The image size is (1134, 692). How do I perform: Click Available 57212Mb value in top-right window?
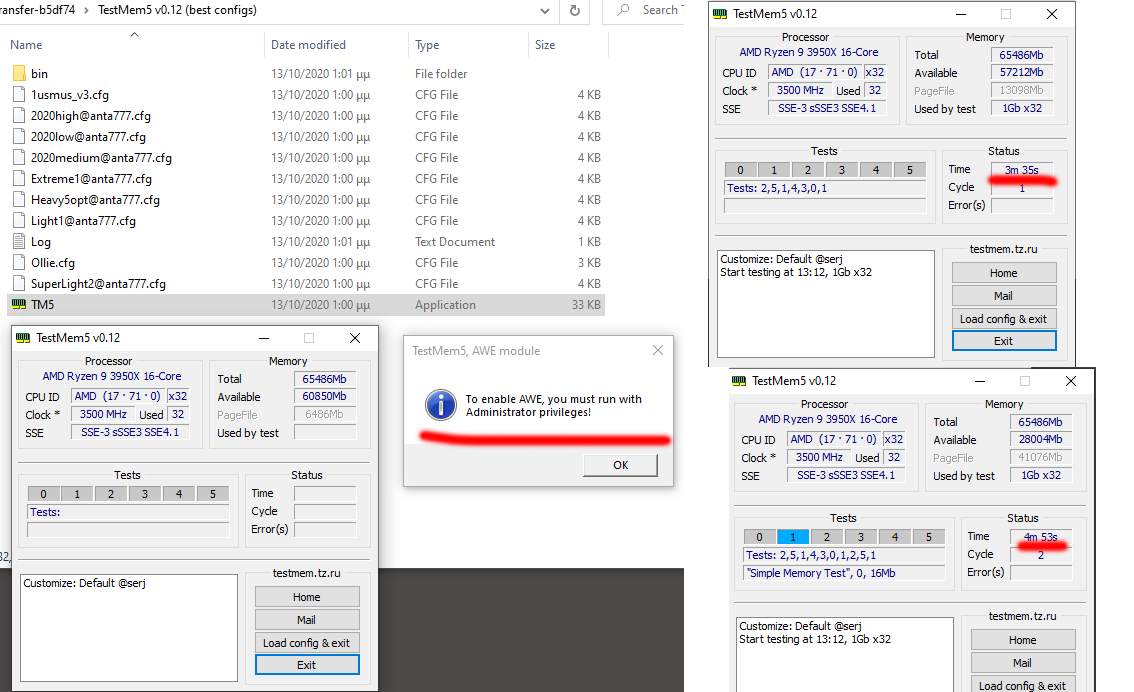(1021, 72)
